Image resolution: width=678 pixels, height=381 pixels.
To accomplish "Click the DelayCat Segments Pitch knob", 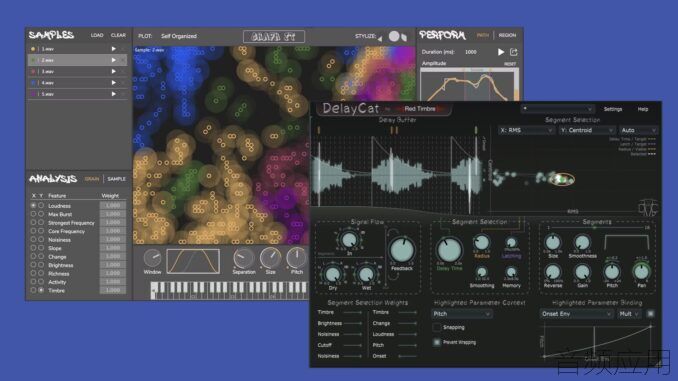I will [x=612, y=272].
